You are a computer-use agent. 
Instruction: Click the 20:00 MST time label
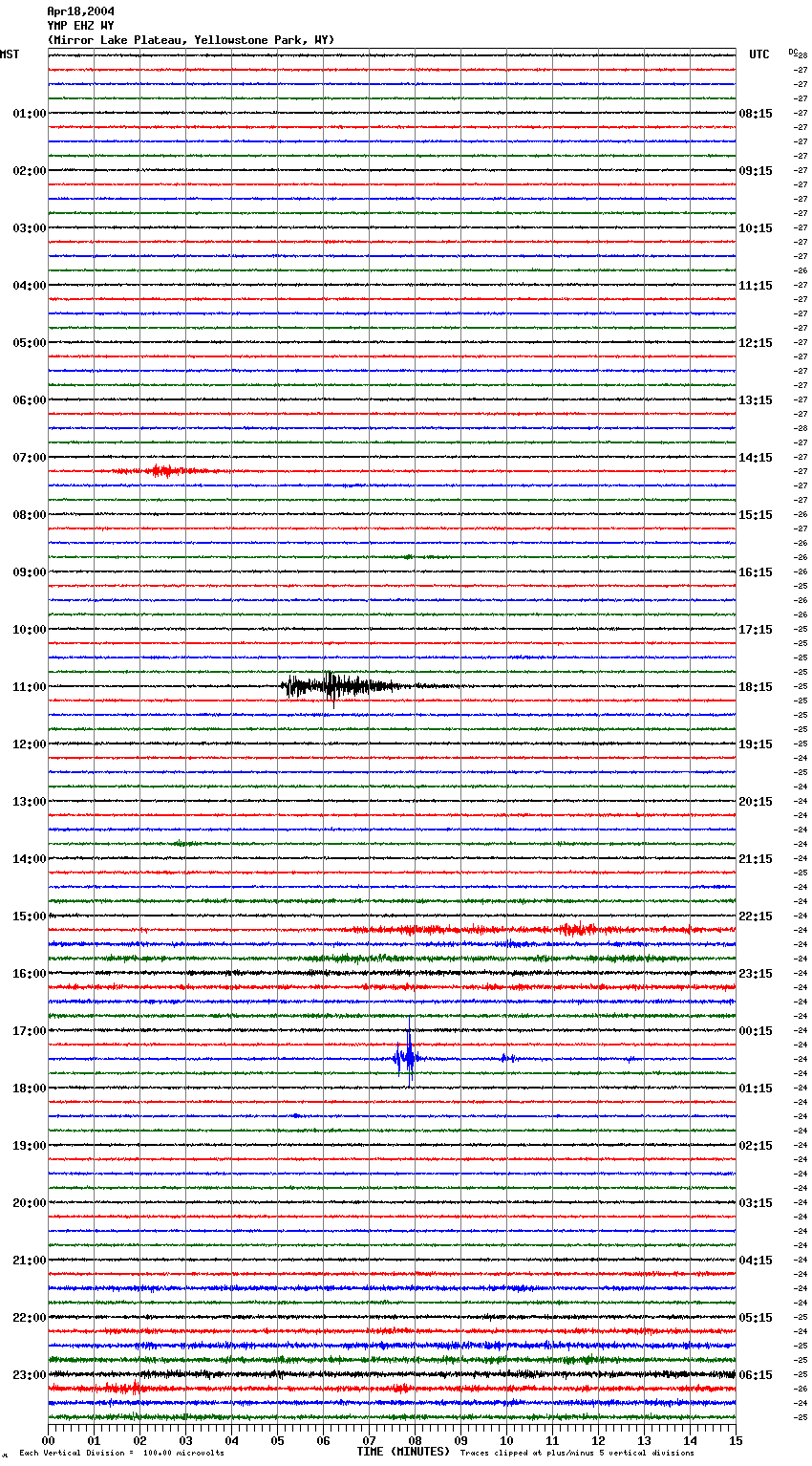[x=30, y=1203]
